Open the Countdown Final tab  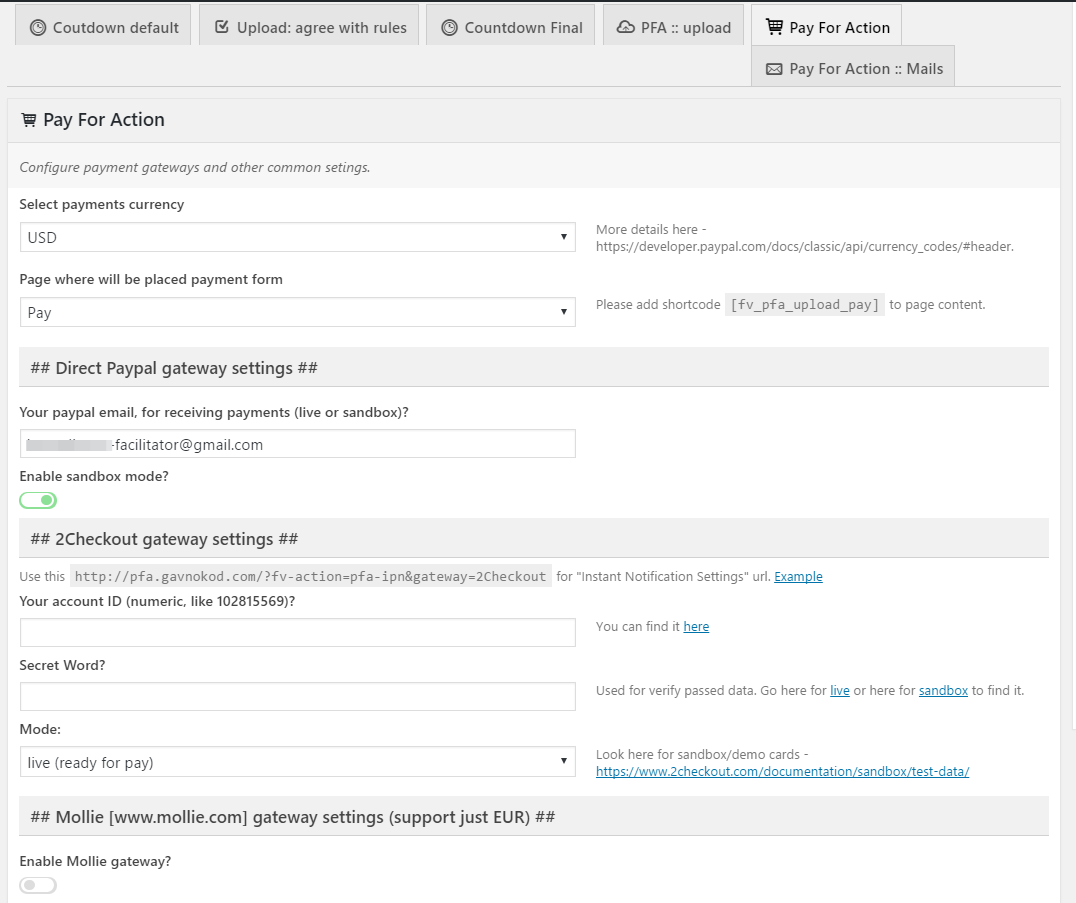pos(511,25)
